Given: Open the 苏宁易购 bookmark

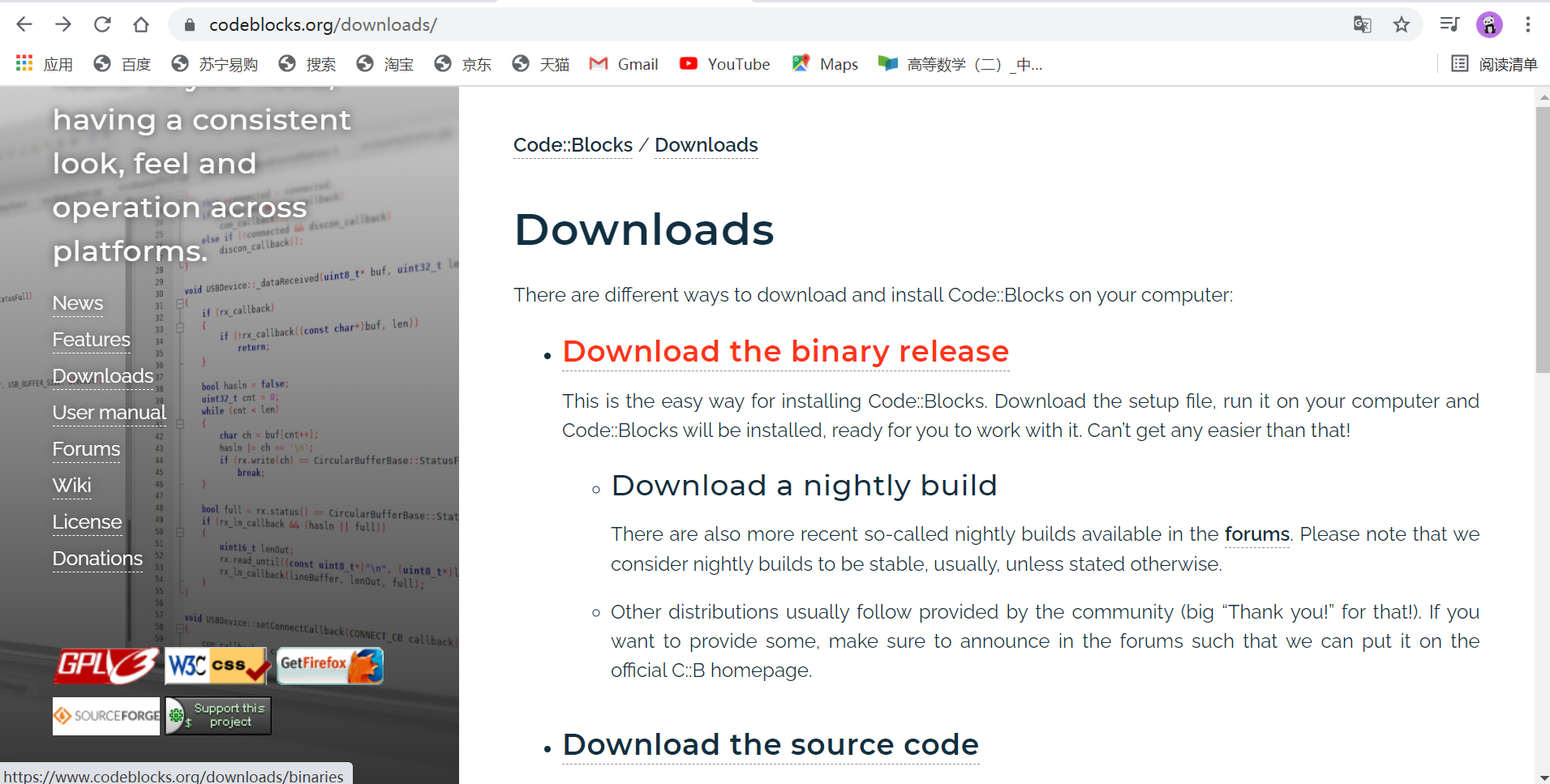Looking at the screenshot, I should pyautogui.click(x=215, y=64).
